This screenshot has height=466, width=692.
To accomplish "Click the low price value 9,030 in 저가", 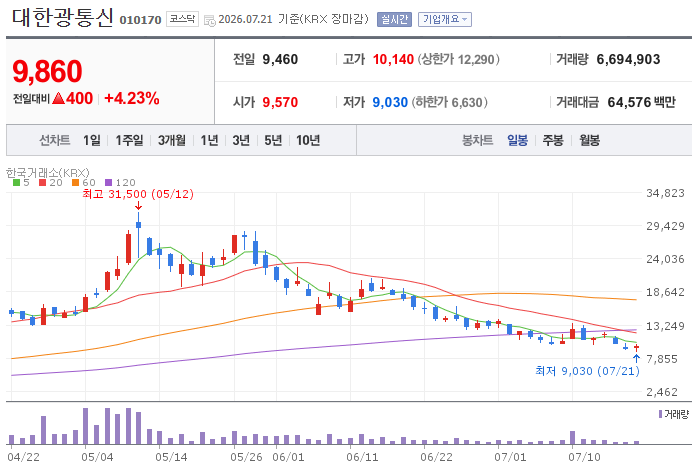I will pos(390,102).
